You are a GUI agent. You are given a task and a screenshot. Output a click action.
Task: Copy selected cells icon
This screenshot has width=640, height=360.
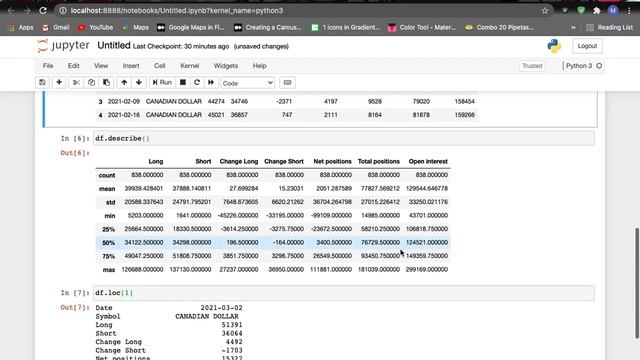(91, 82)
